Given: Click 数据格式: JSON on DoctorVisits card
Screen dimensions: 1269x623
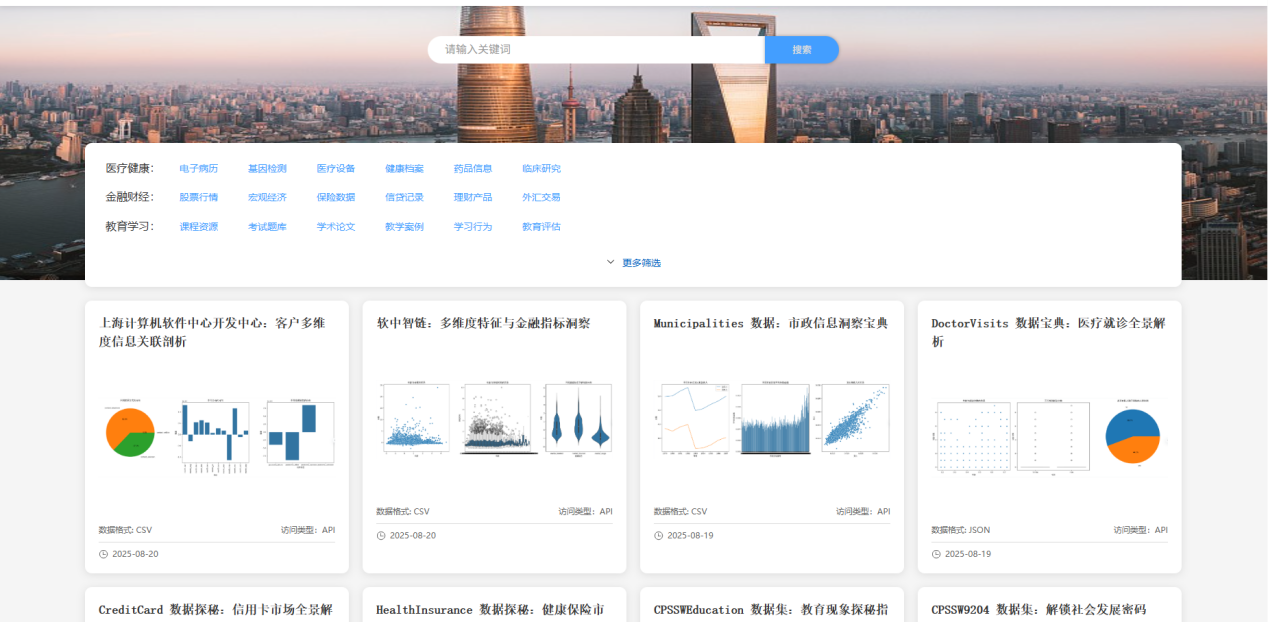Looking at the screenshot, I should click(x=961, y=530).
